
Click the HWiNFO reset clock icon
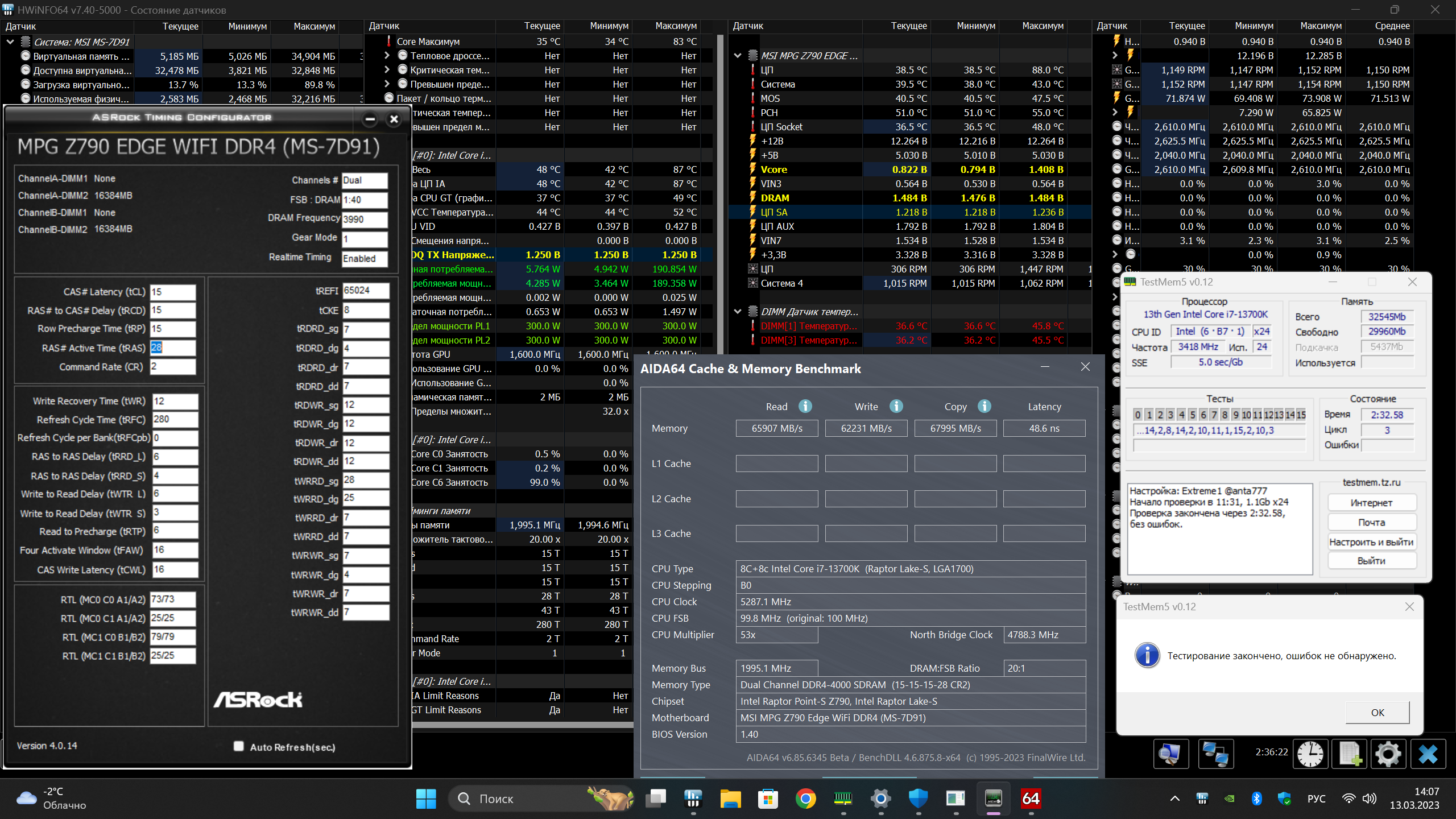pyautogui.click(x=1310, y=754)
